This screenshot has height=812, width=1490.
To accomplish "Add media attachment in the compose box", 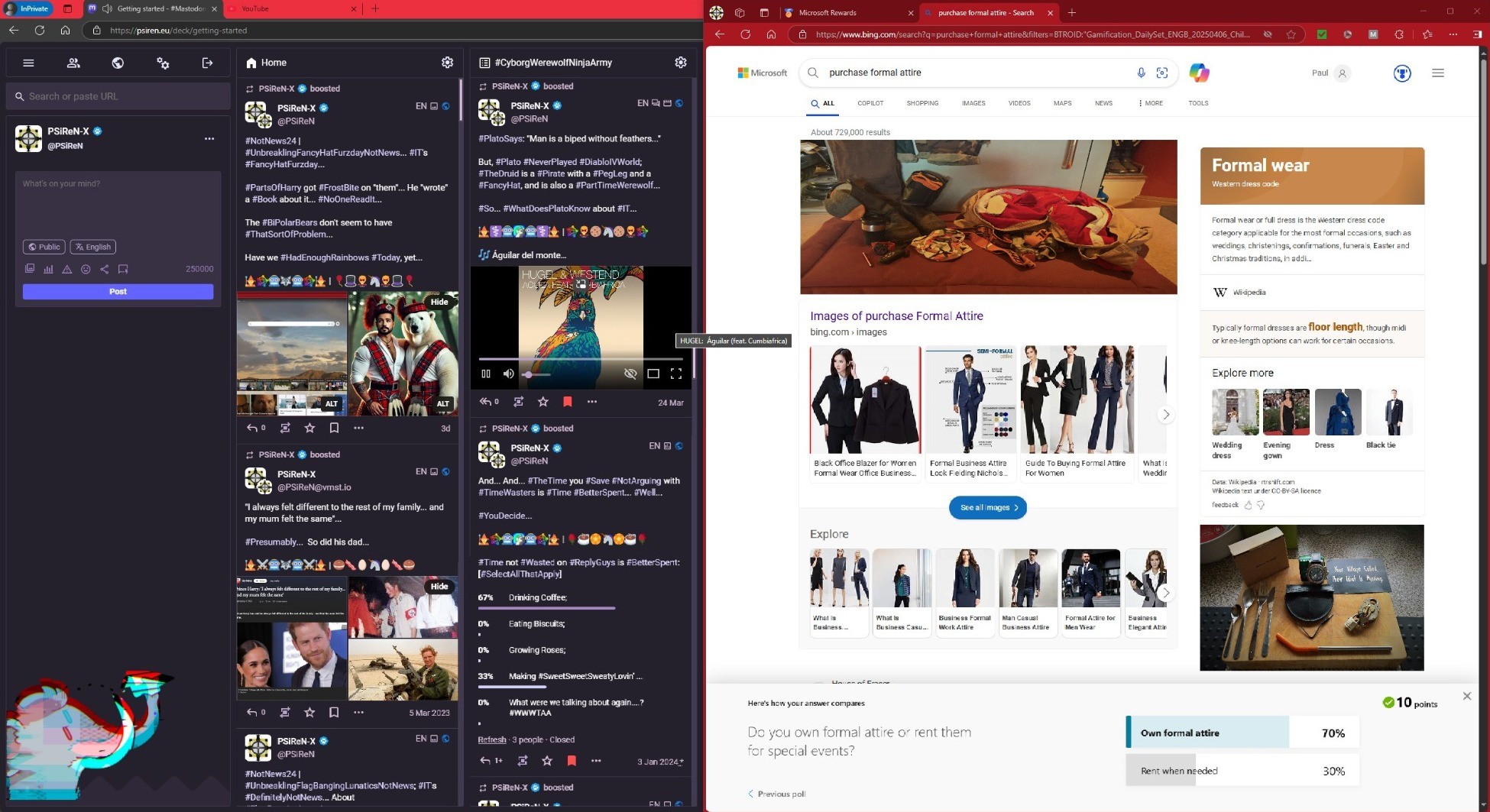I will [x=30, y=269].
